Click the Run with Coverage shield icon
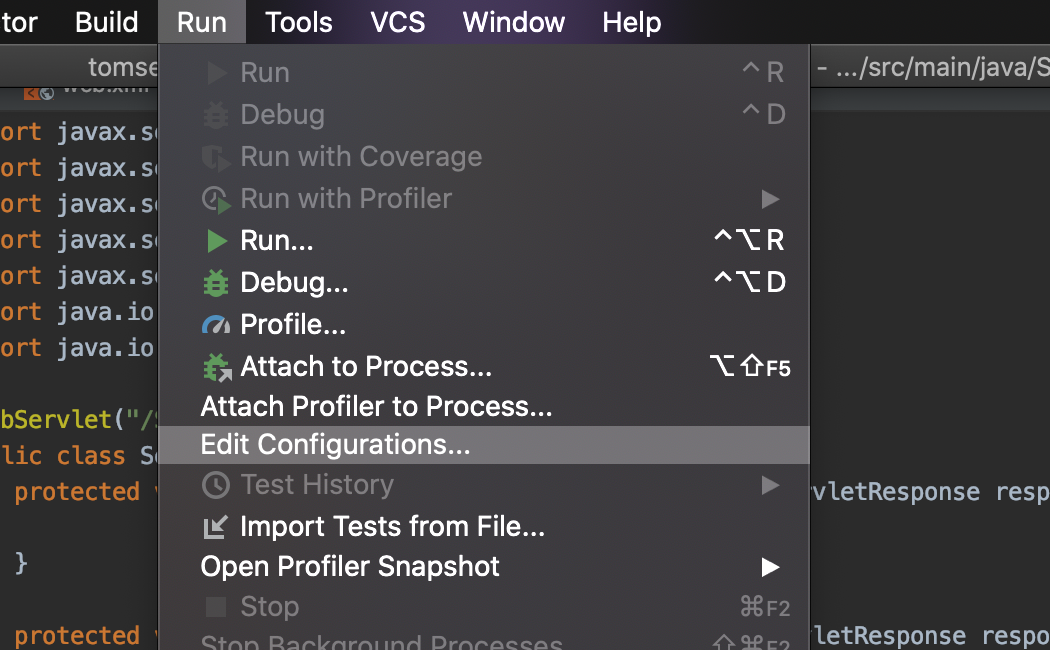 pyautogui.click(x=216, y=157)
